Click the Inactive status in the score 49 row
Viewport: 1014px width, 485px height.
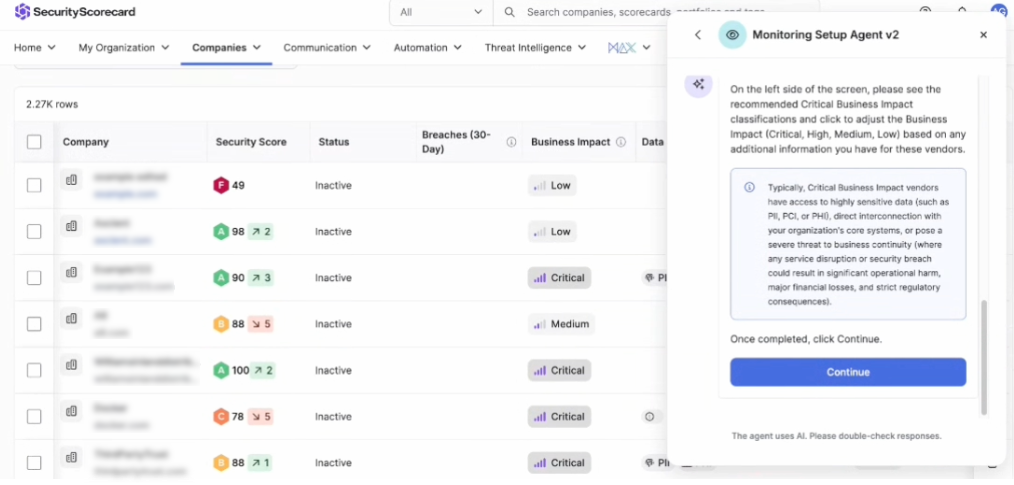click(x=333, y=186)
